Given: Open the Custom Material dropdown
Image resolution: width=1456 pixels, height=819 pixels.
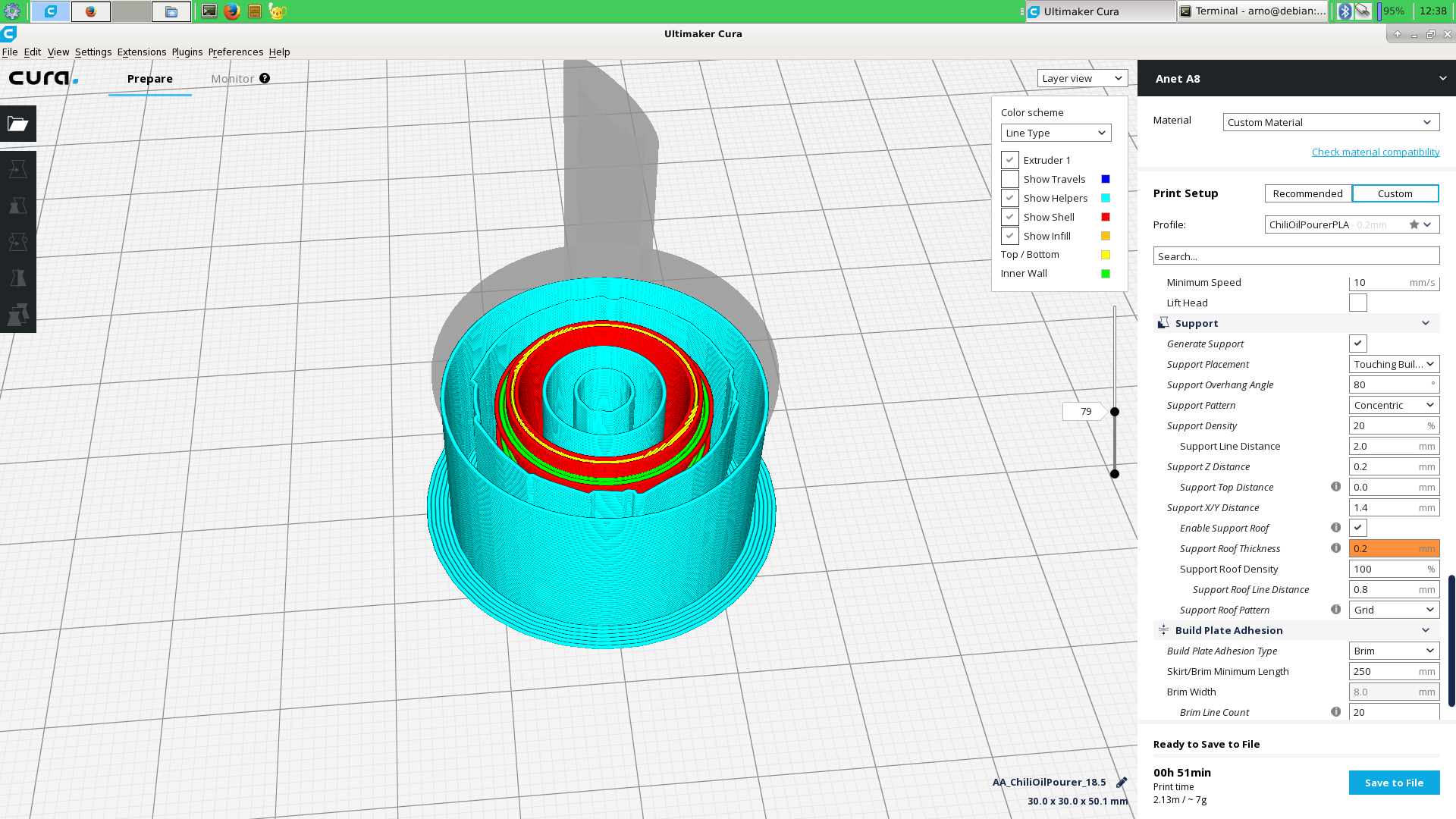Looking at the screenshot, I should (1331, 122).
